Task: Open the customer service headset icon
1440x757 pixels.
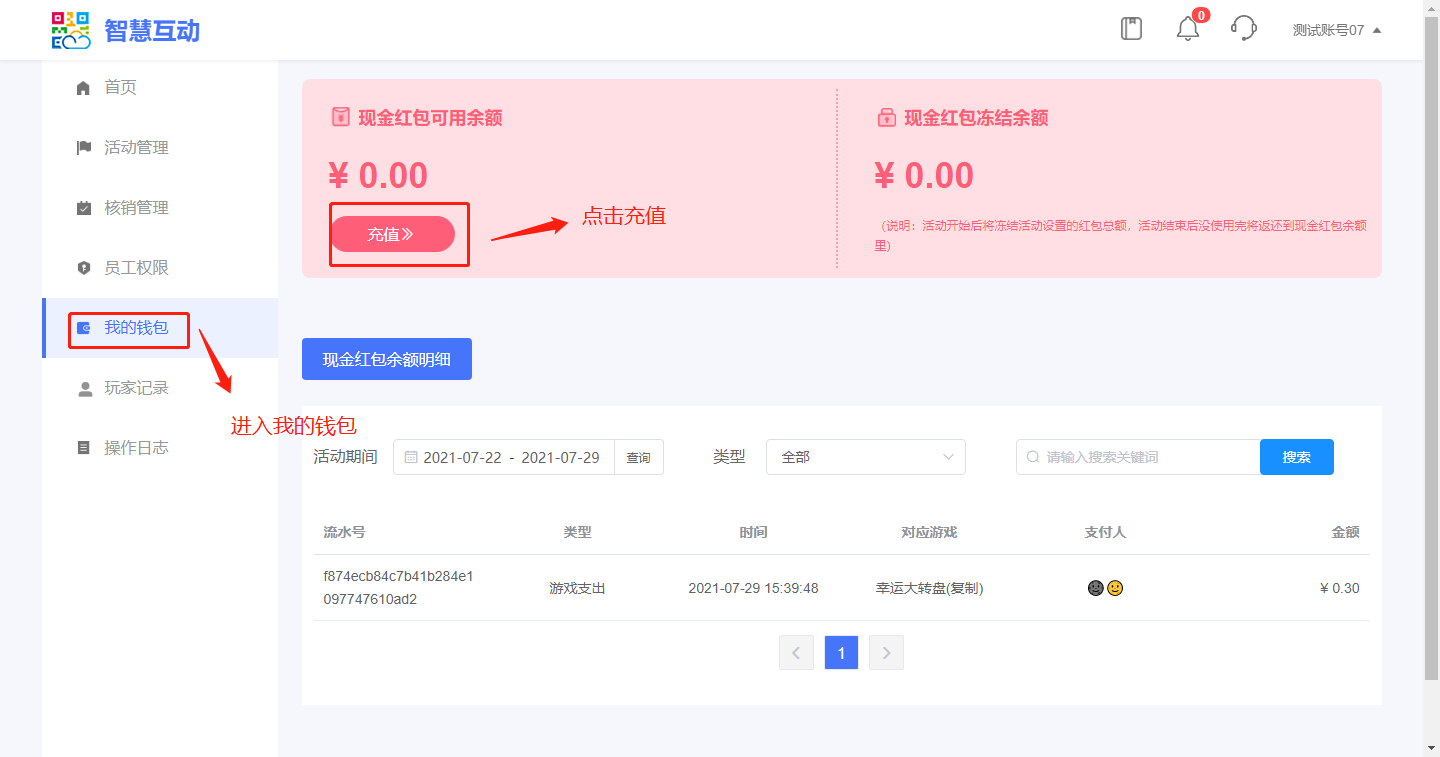Action: click(1243, 28)
